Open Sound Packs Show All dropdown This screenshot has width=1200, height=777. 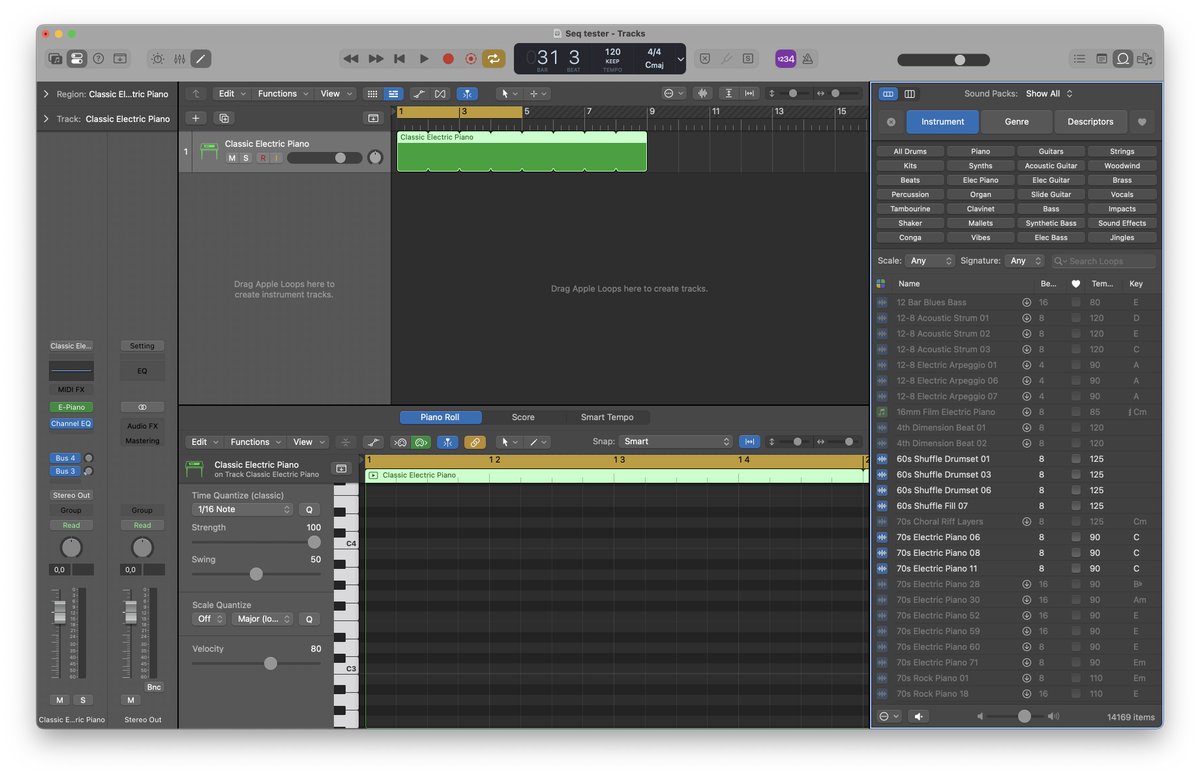pos(1049,94)
